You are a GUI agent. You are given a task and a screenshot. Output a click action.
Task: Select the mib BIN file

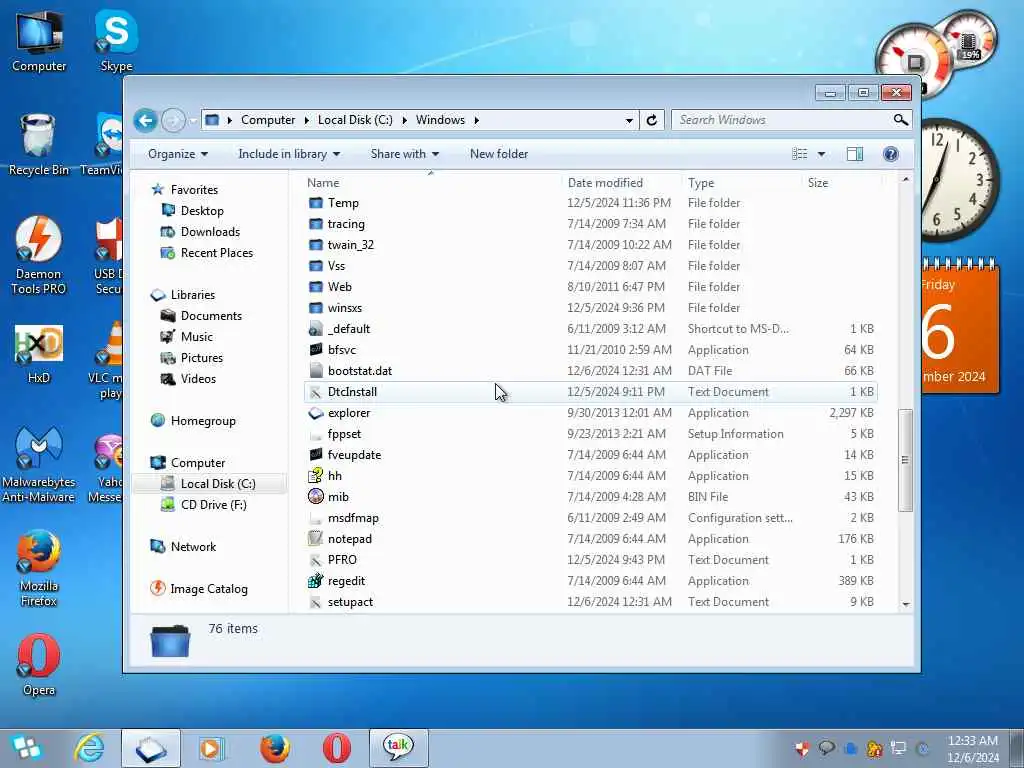click(338, 496)
